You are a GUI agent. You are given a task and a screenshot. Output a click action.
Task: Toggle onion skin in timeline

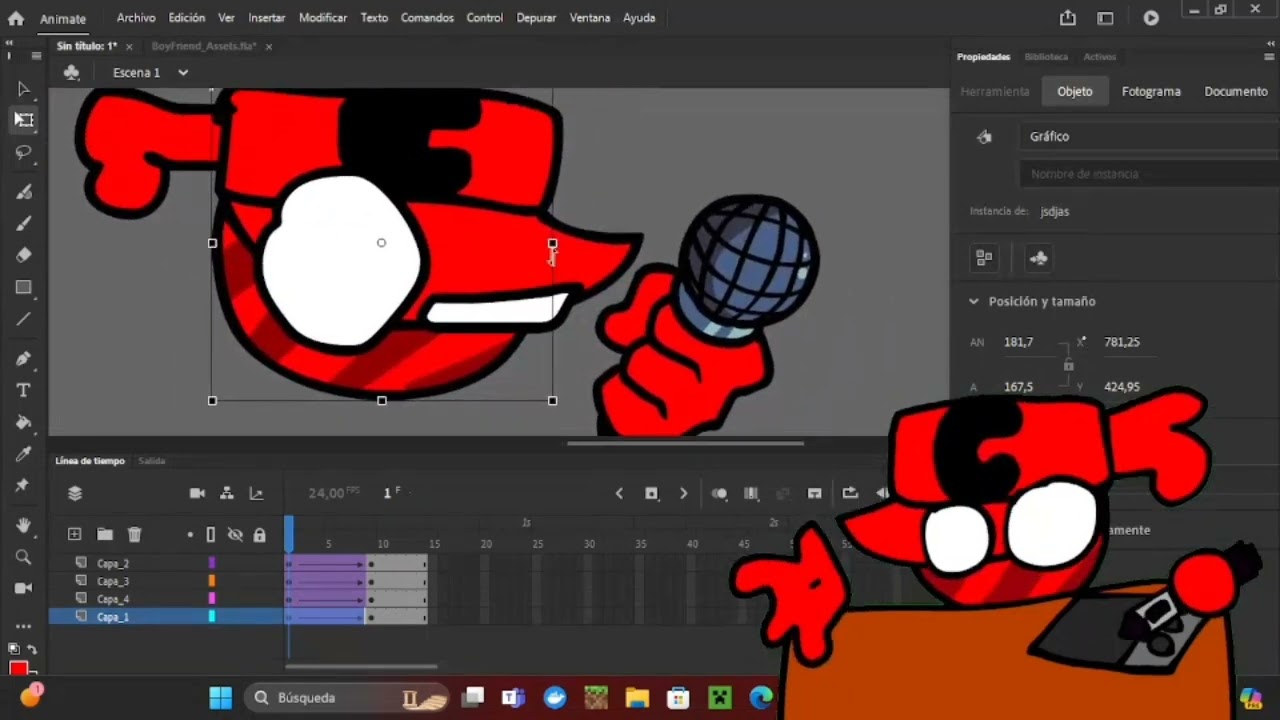(x=719, y=493)
